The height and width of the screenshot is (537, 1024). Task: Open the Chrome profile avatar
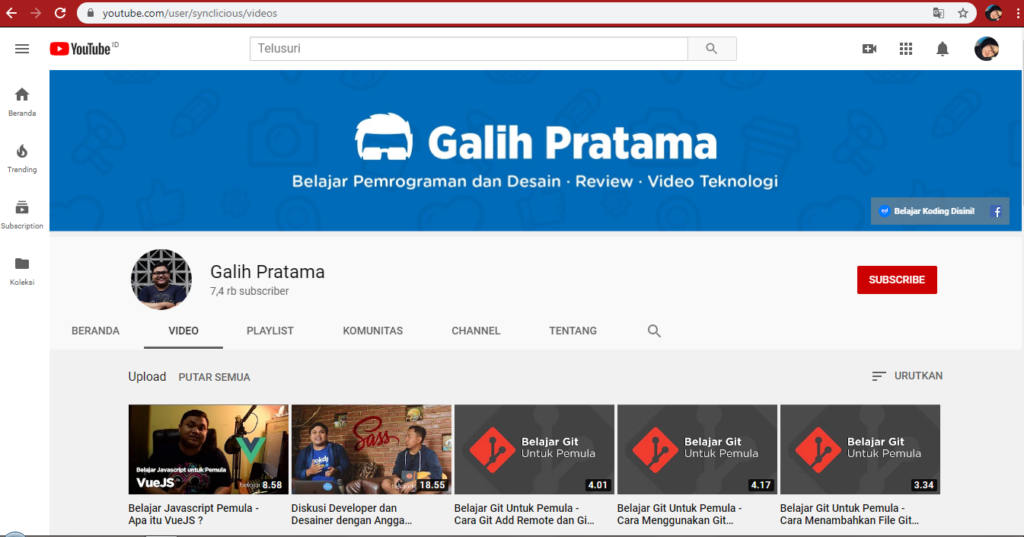[993, 13]
